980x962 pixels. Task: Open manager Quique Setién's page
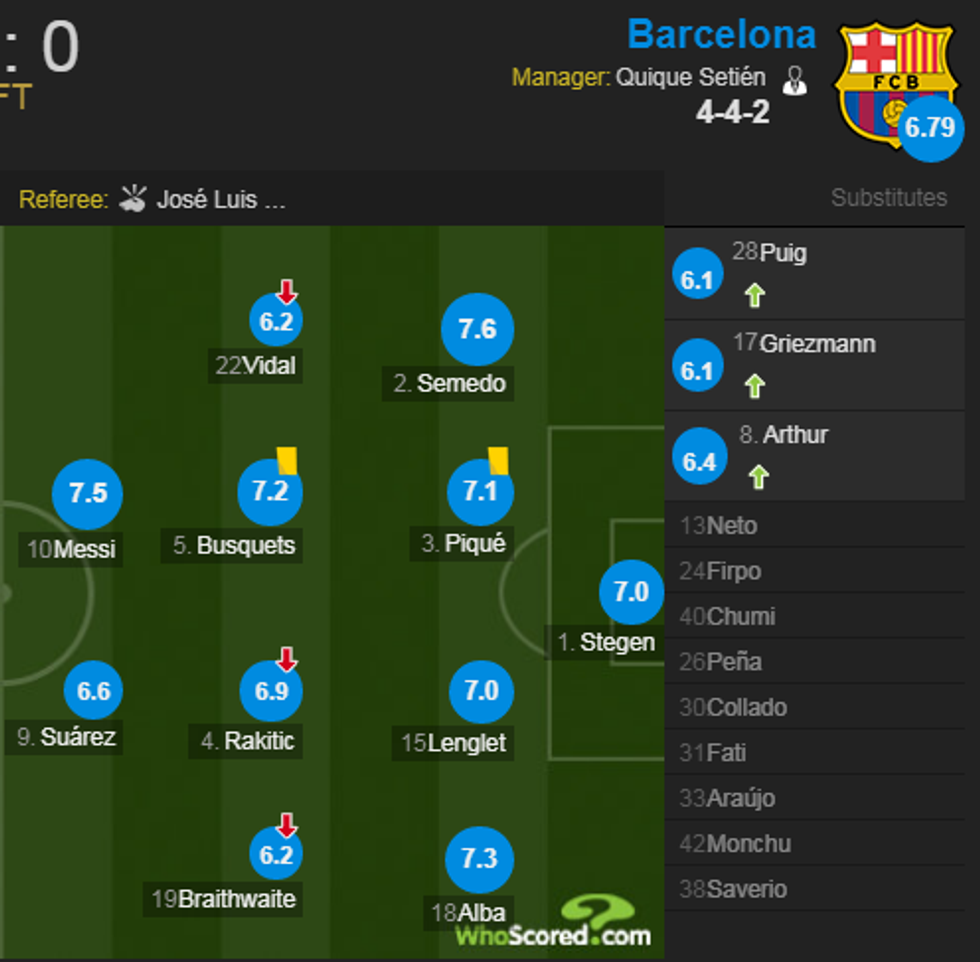coord(690,78)
